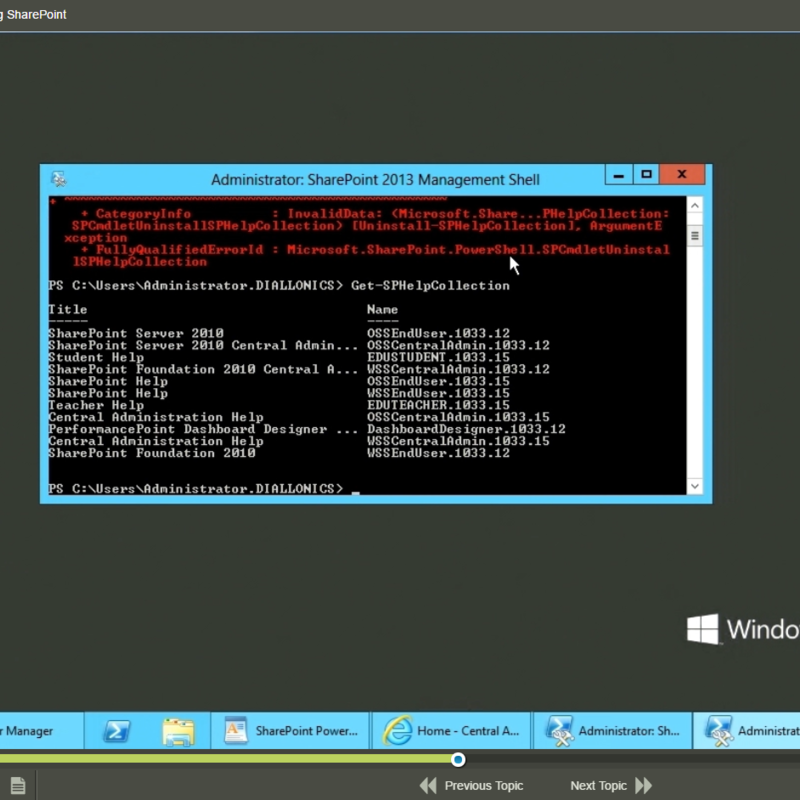The image size is (800, 800).
Task: Open the File Explorer taskbar icon
Action: click(178, 731)
